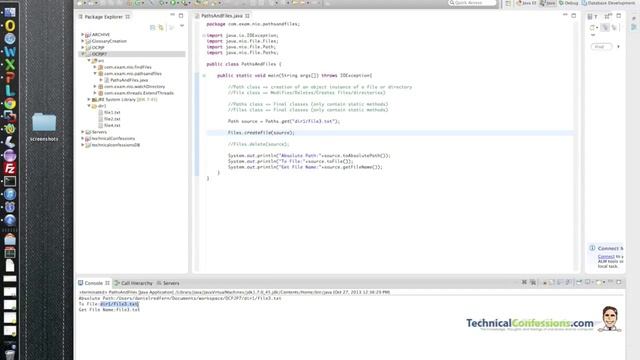This screenshot has height=360, width=640.
Task: Select file1.txt in the dir1 folder
Action: (111, 112)
